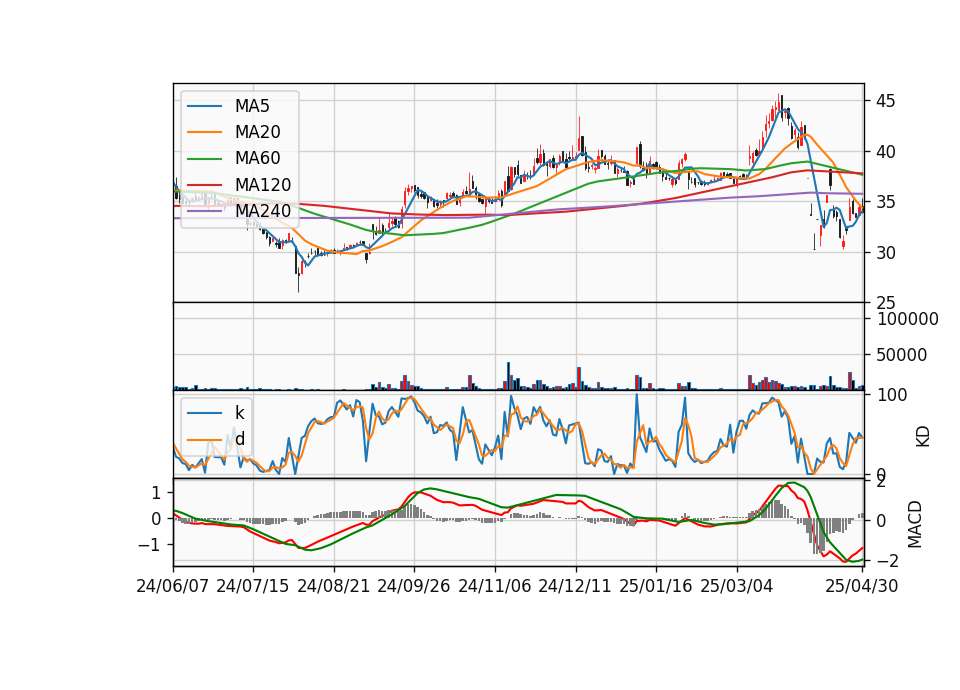Click the 24/11/06 date axis label
Image resolution: width=960 pixels, height=690 pixels.
(494, 586)
